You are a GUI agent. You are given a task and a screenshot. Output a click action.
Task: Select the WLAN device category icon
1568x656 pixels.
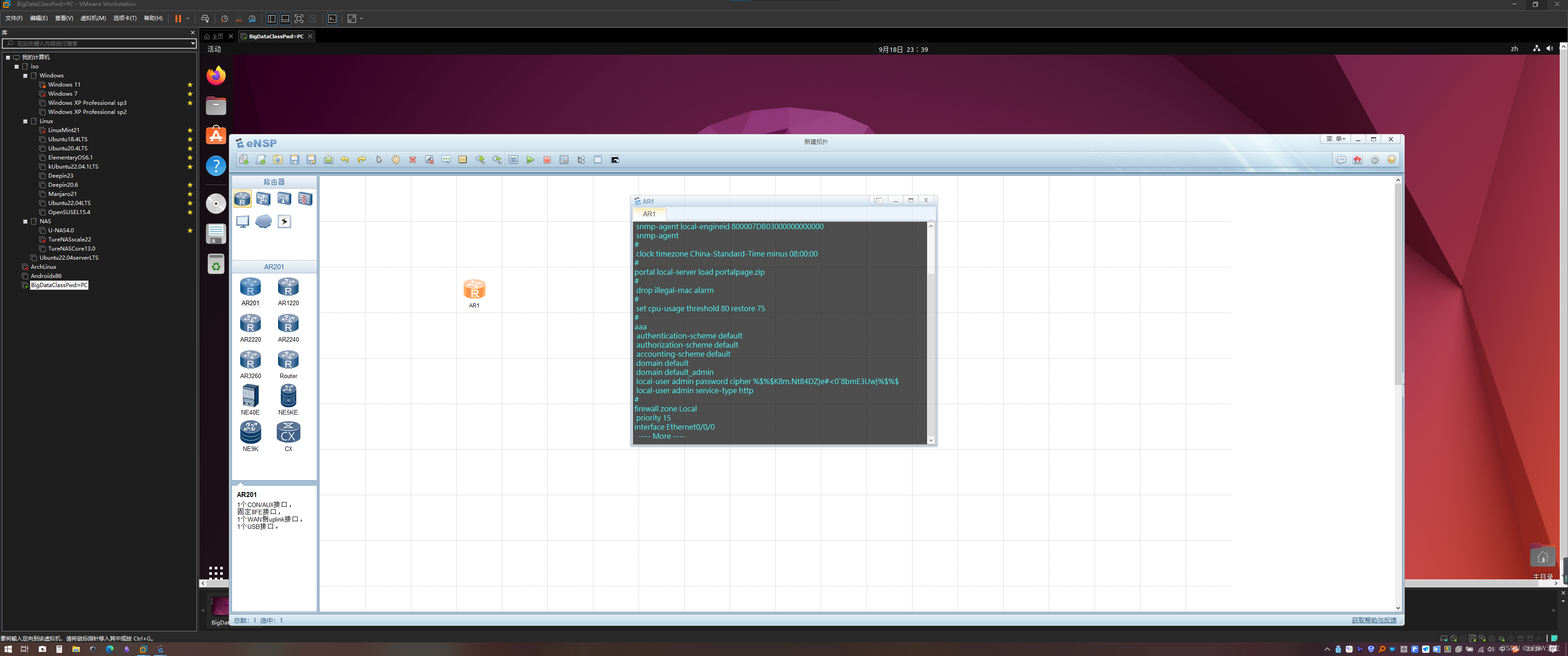284,199
